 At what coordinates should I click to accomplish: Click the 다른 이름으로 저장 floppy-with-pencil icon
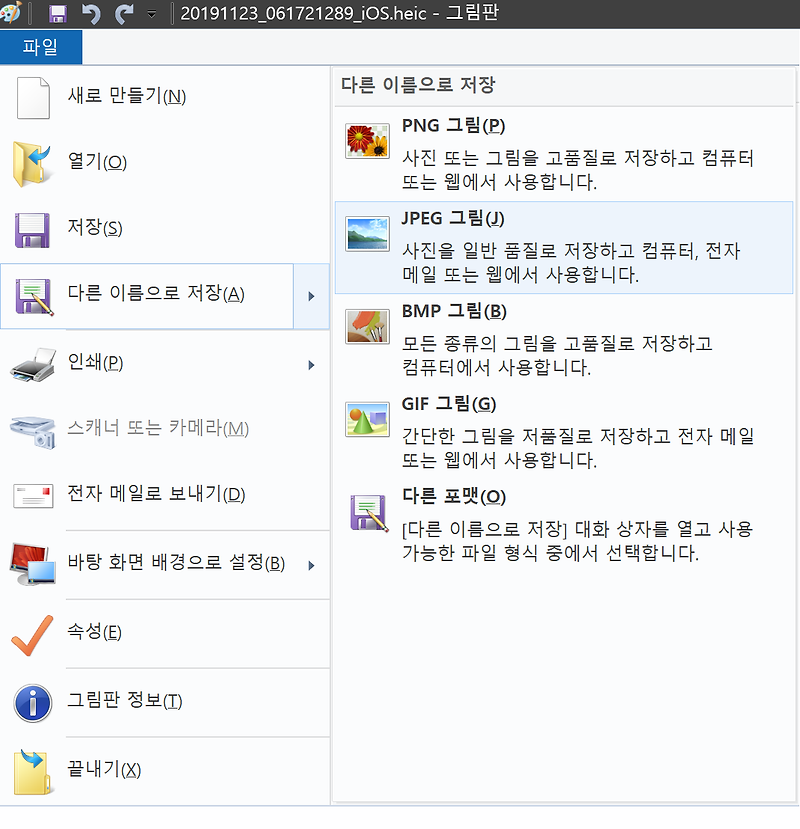coord(34,297)
